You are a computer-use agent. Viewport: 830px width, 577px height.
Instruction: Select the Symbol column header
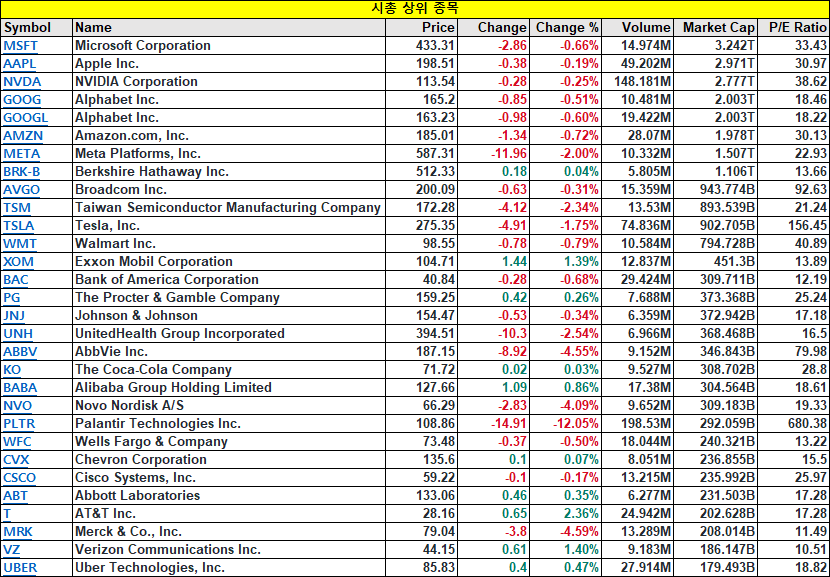point(37,28)
